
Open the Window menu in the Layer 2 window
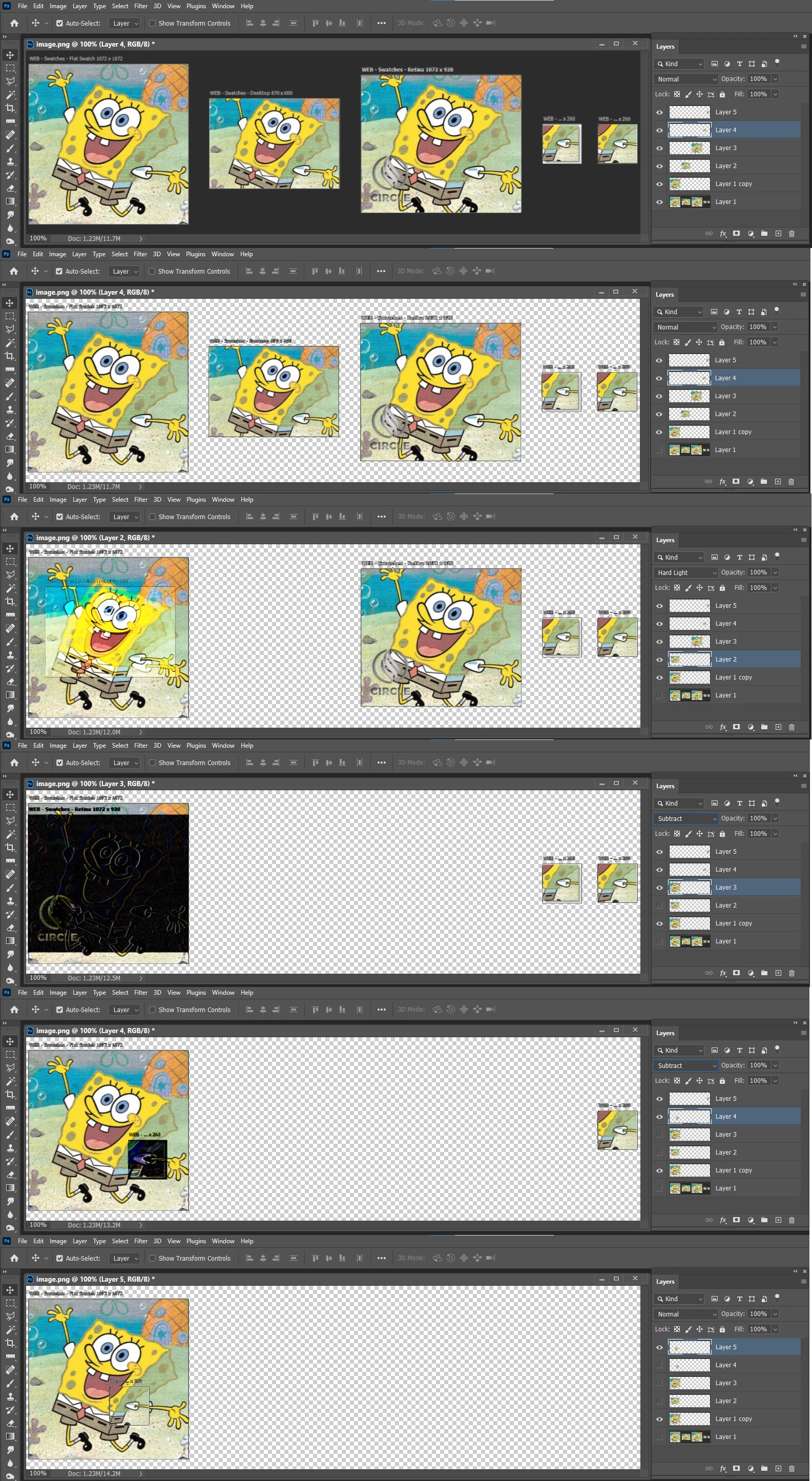tap(223, 500)
